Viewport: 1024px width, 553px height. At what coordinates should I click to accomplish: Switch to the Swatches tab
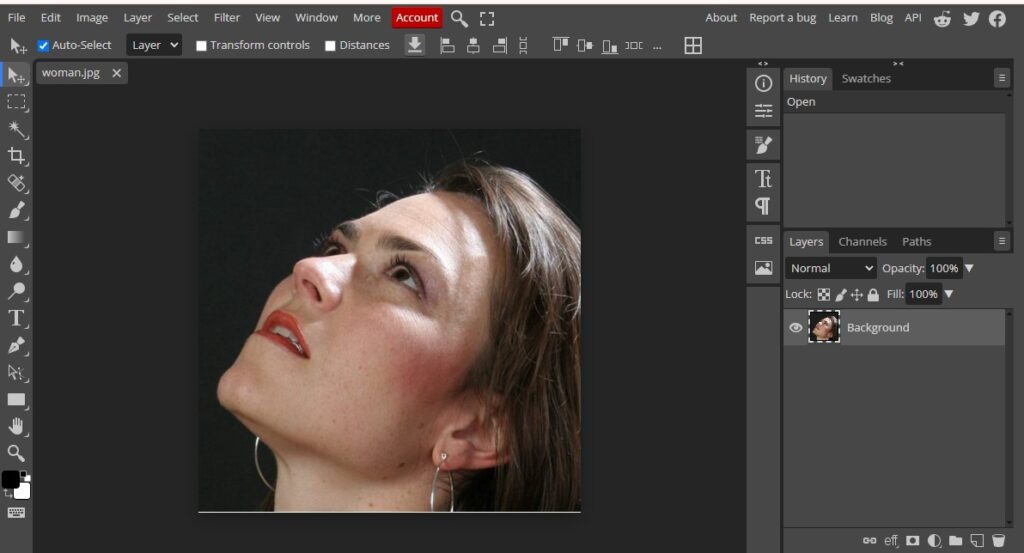pyautogui.click(x=866, y=78)
